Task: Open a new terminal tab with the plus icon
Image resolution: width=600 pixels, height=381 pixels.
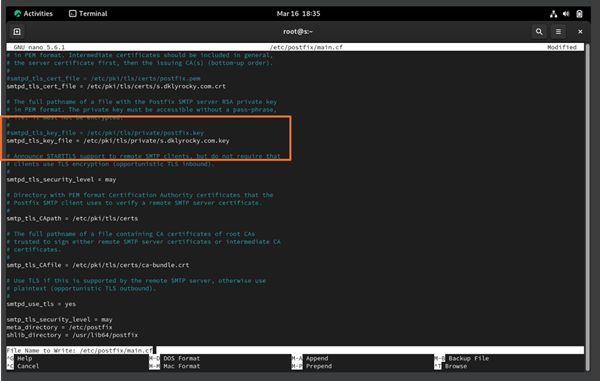Action: point(17,32)
